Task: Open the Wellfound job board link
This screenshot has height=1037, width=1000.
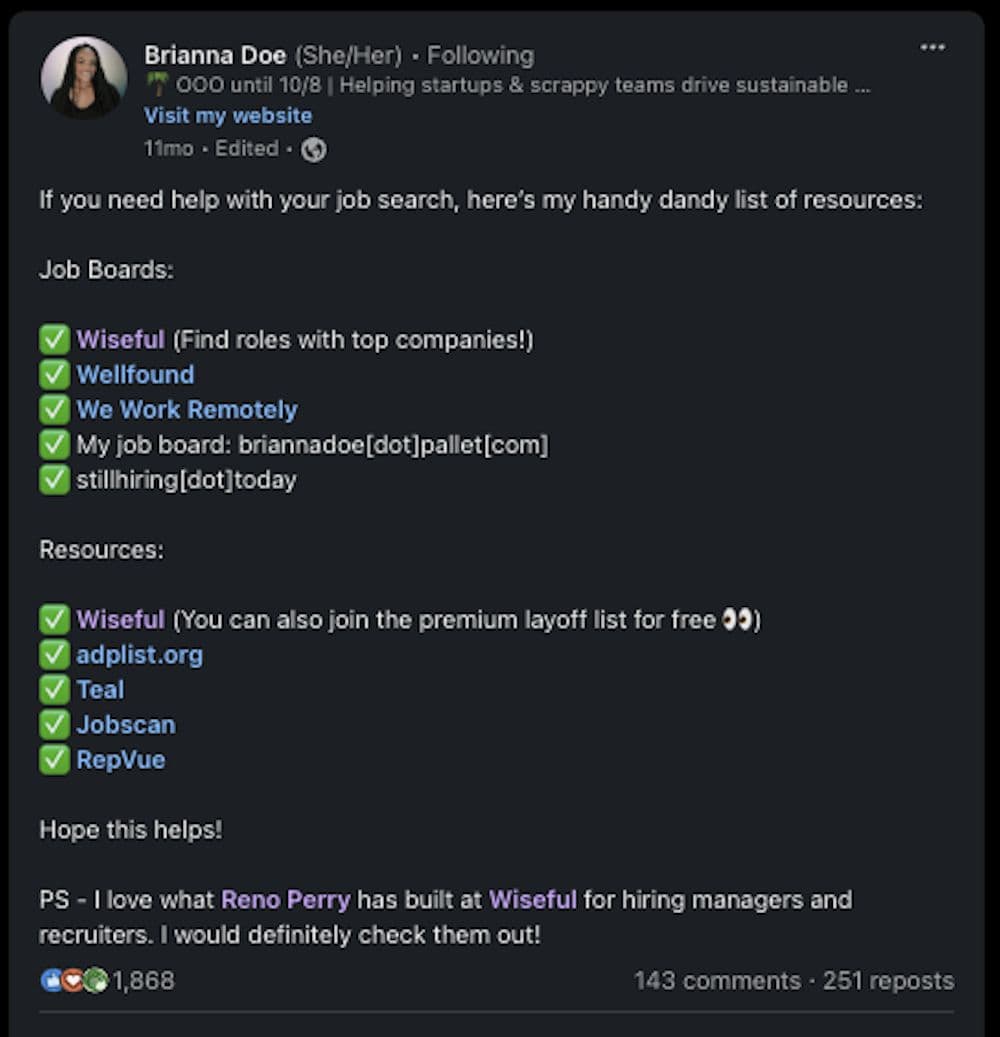Action: pyautogui.click(x=135, y=374)
